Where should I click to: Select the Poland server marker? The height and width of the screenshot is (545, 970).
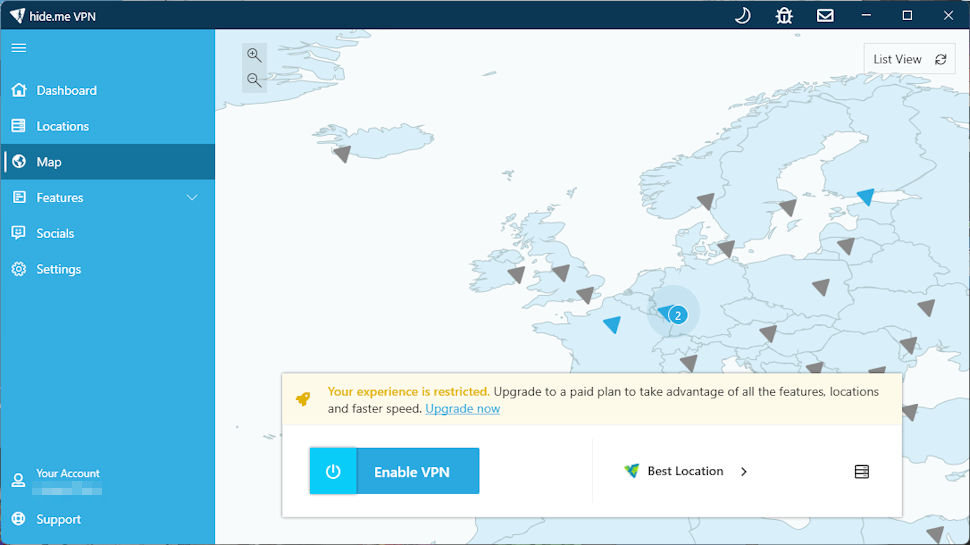pyautogui.click(x=821, y=287)
